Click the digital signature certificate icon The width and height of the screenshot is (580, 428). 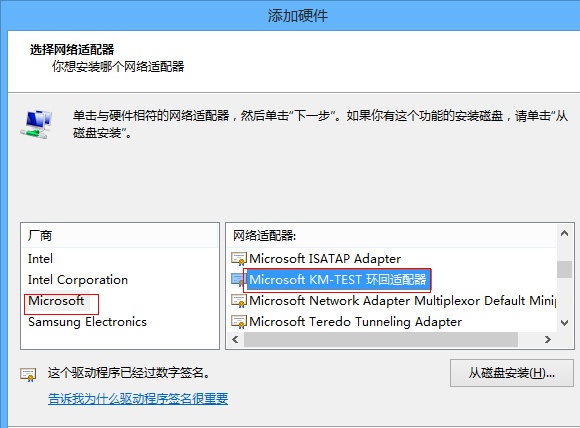(x=28, y=375)
